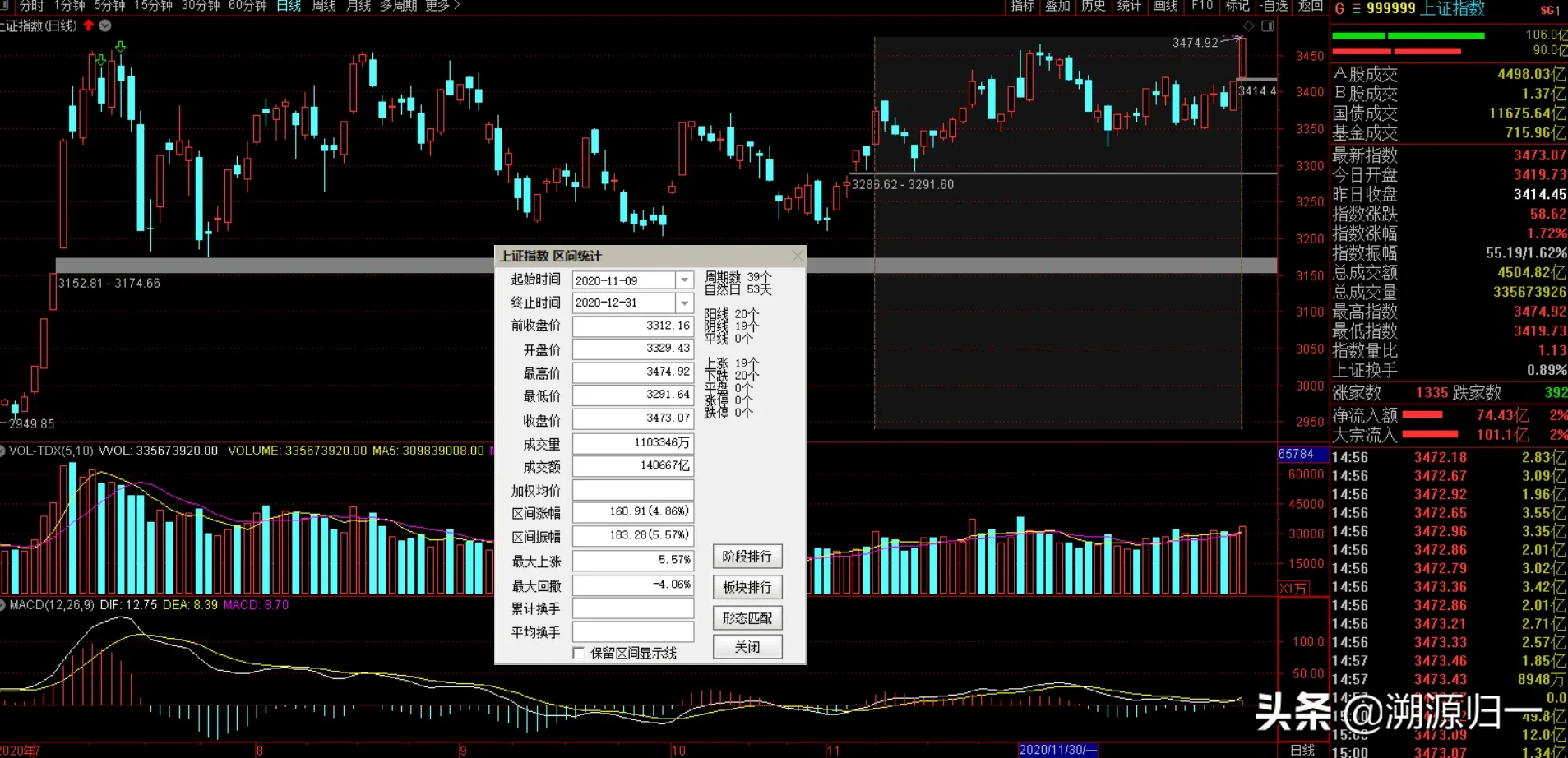Switch to the 15分钟 period
This screenshot has height=758, width=1568.
click(x=154, y=6)
